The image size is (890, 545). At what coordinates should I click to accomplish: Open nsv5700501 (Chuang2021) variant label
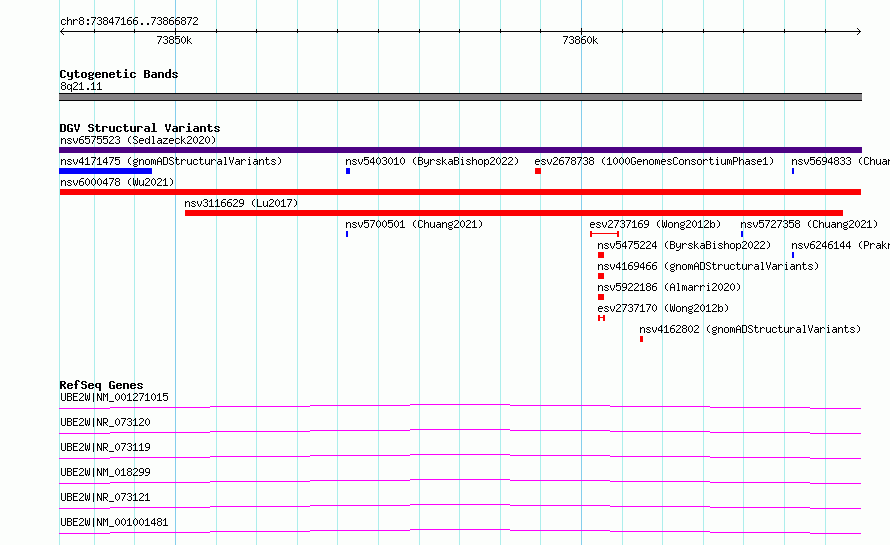[414, 224]
